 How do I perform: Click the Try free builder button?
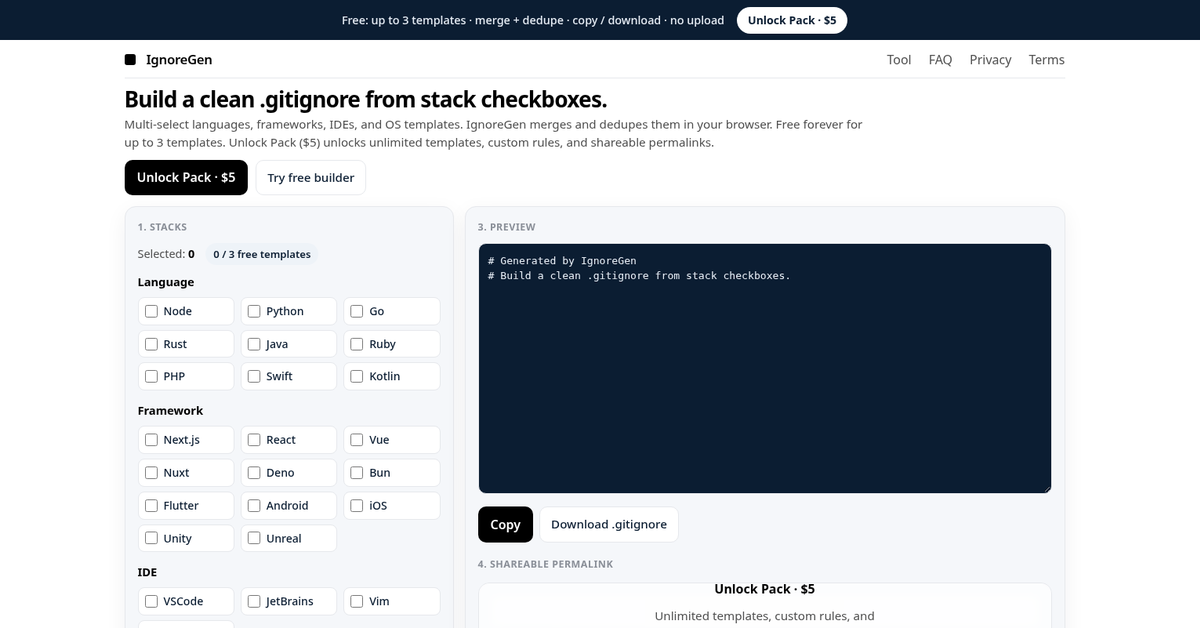tap(311, 177)
